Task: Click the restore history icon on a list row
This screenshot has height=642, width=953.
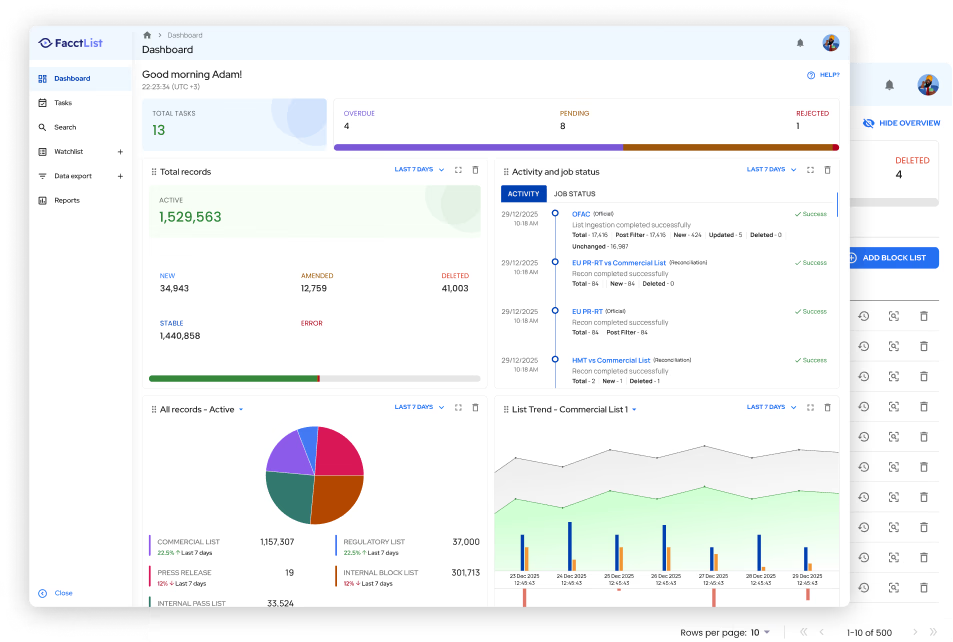Action: point(862,316)
